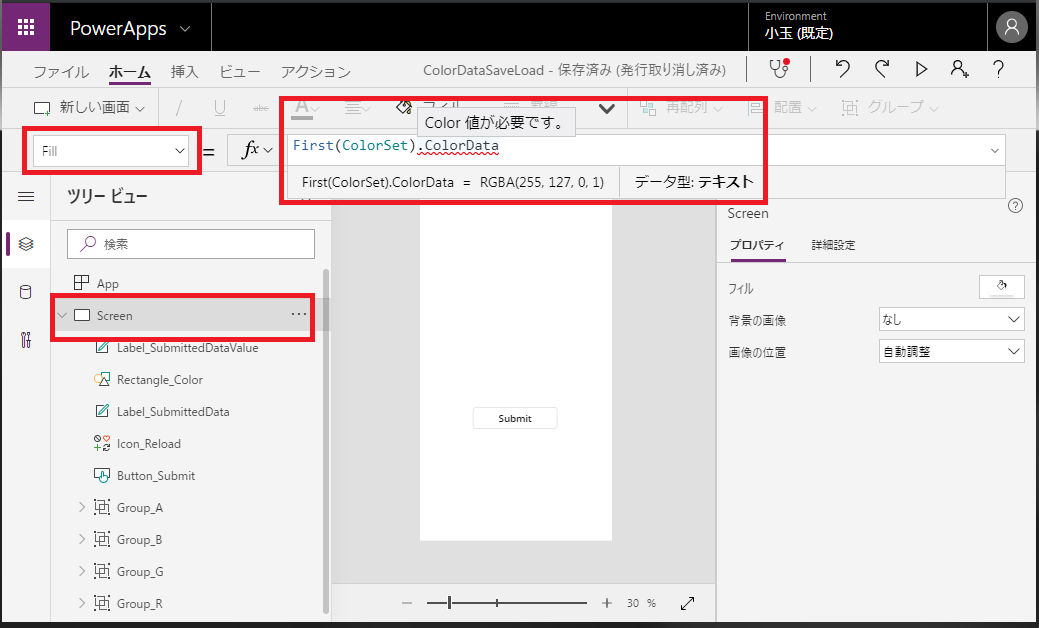The image size is (1039, 628).
Task: Open the Help question mark
Action: 999,69
